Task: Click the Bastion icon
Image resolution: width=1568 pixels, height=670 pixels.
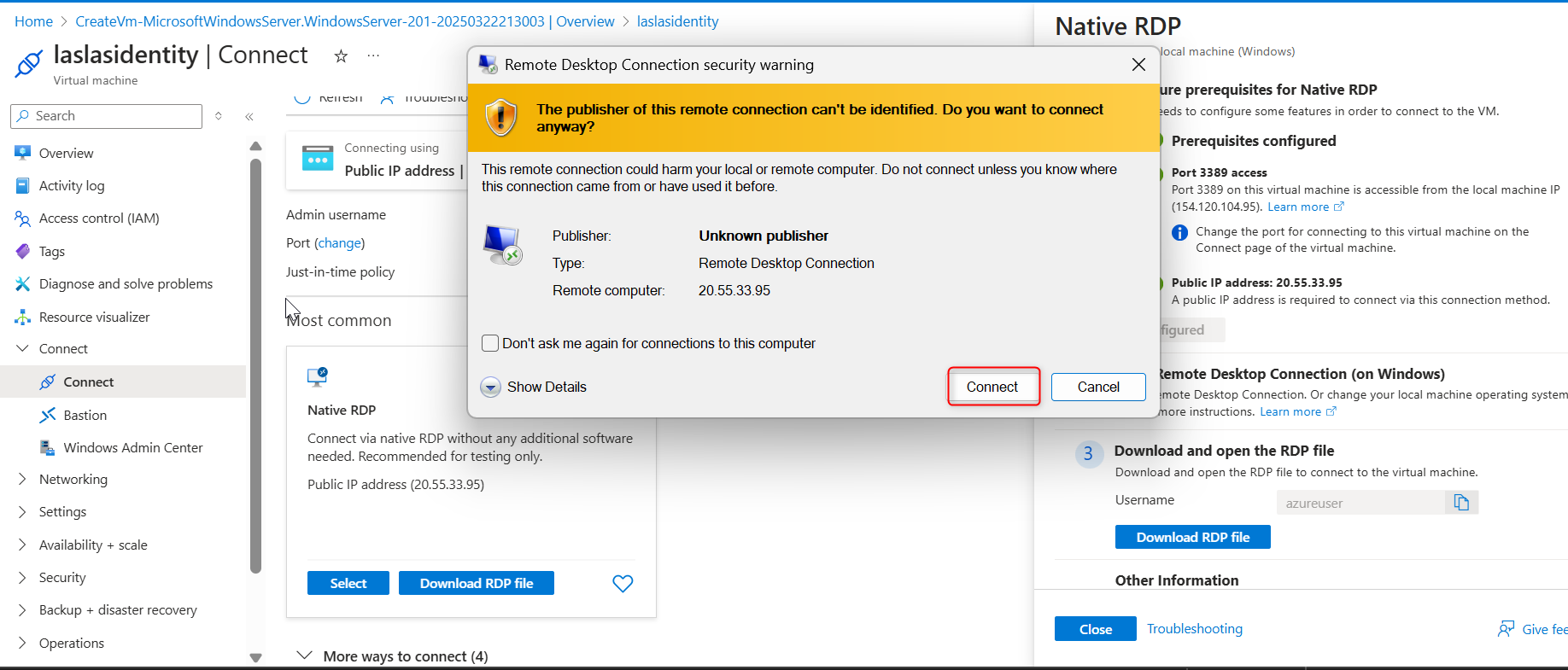Action: (48, 415)
